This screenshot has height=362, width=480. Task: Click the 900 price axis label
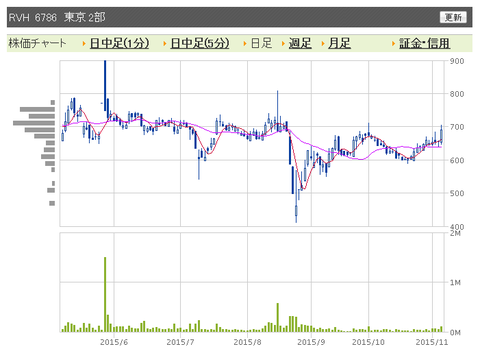point(457,61)
